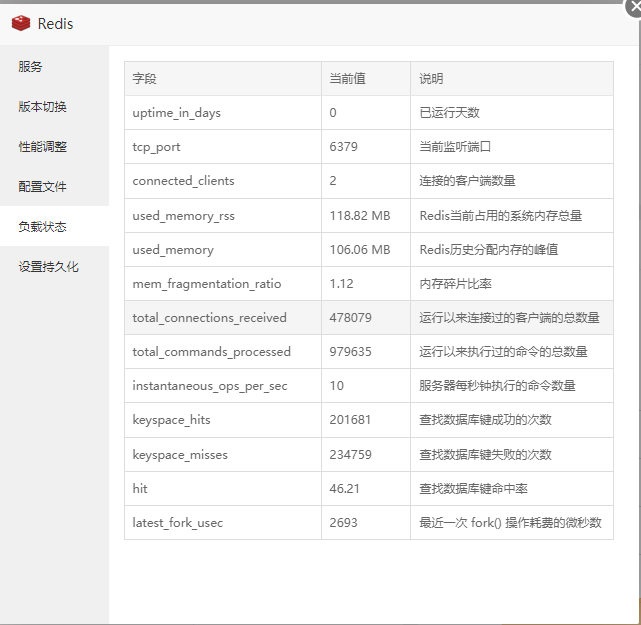The height and width of the screenshot is (625, 641).
Task: Click the 字段 column header
Action: (x=223, y=78)
